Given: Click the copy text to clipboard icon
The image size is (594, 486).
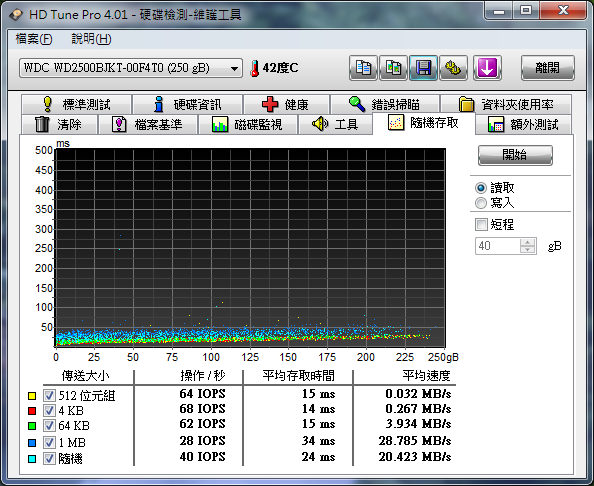Looking at the screenshot, I should pos(363,68).
